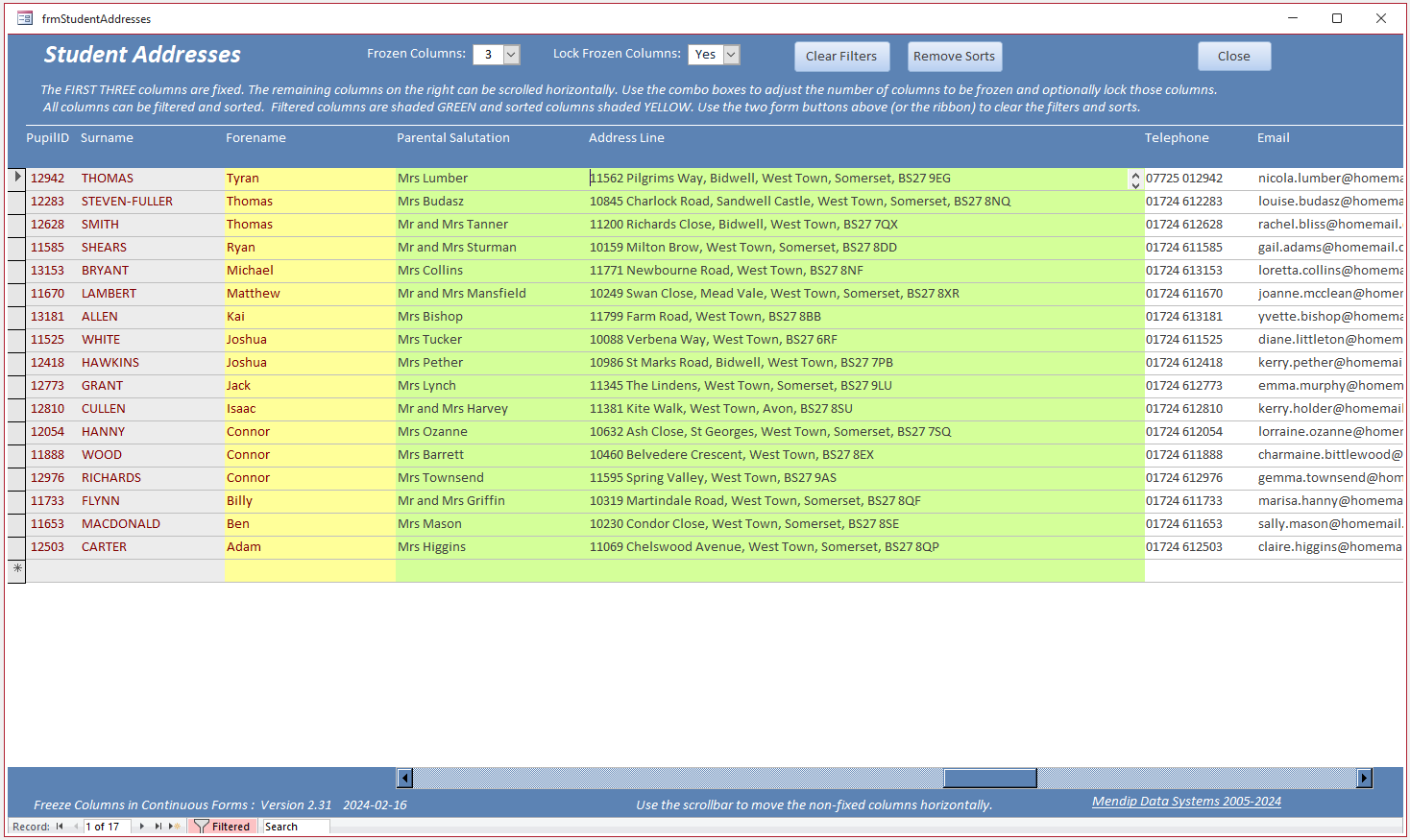Jump to last record in navigation bar
The image size is (1410, 840).
tap(158, 827)
